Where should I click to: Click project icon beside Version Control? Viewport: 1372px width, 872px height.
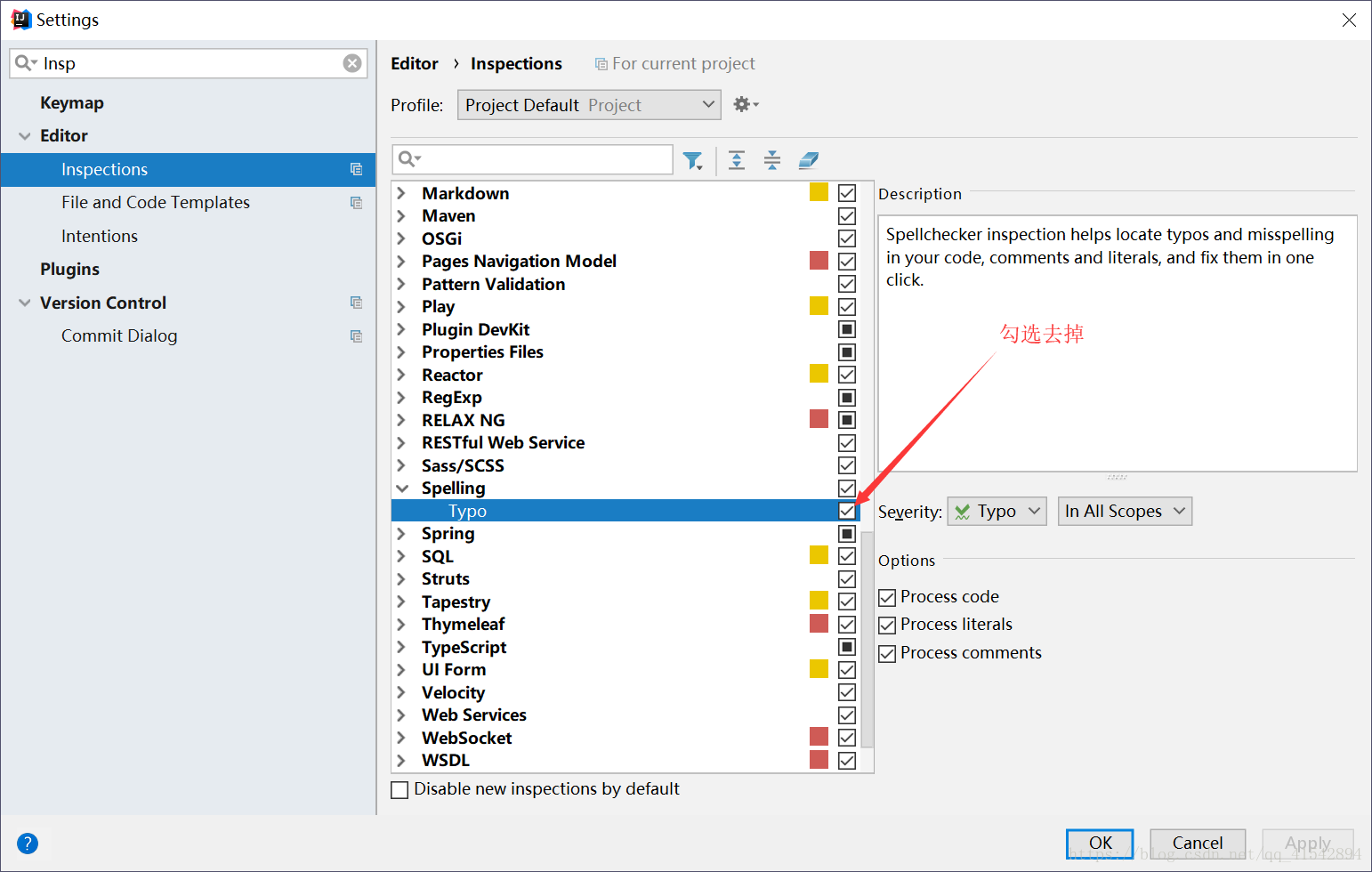(357, 303)
